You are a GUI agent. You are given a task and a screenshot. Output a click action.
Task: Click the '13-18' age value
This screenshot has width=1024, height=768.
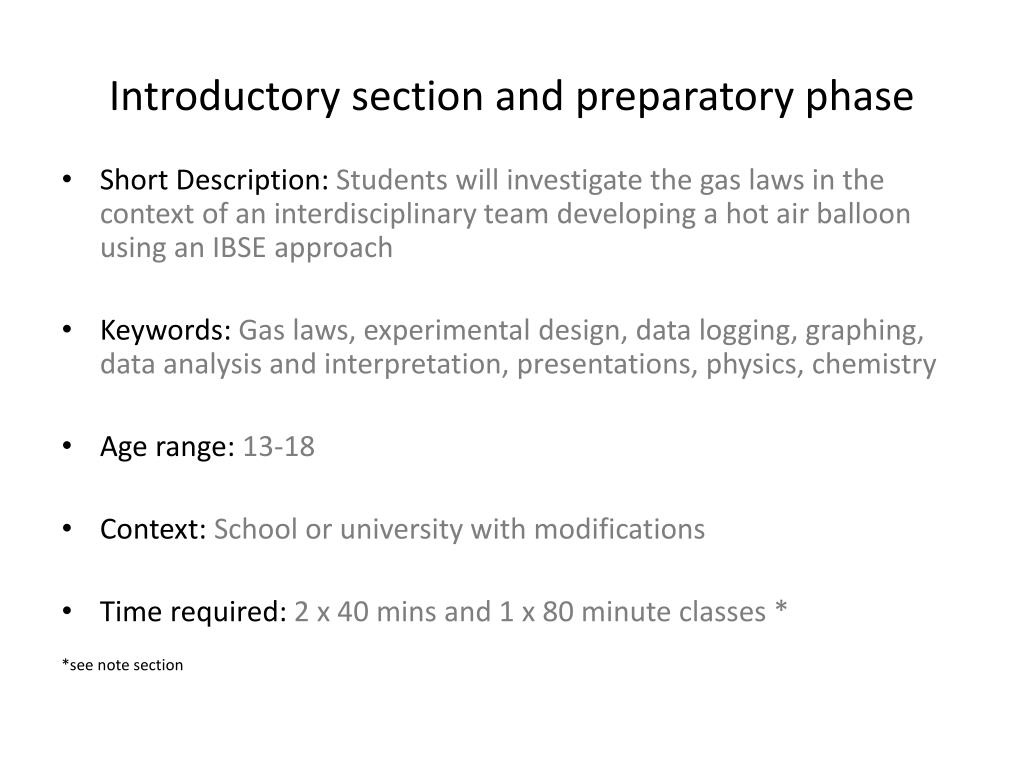click(278, 447)
